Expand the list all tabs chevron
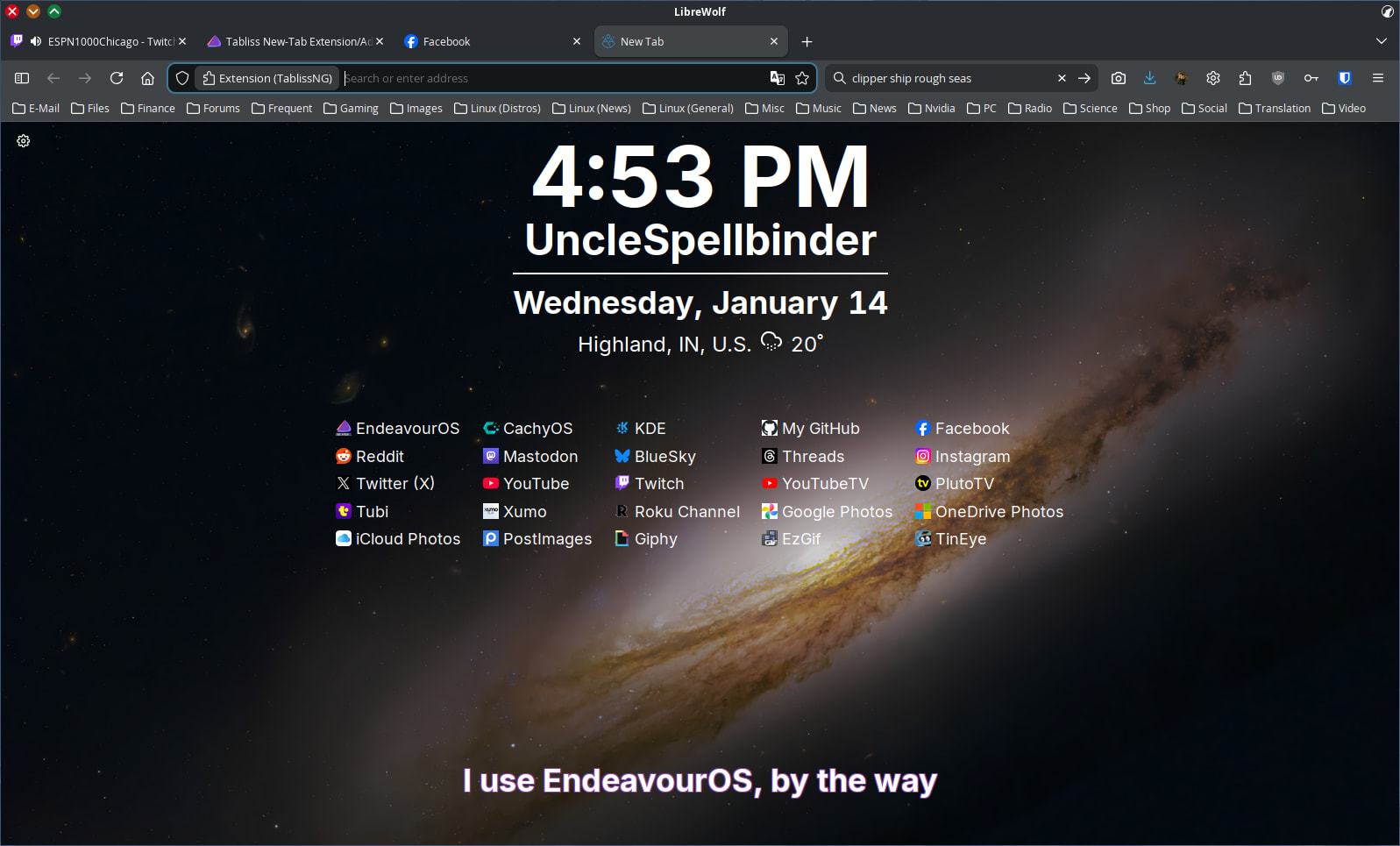Image resolution: width=1400 pixels, height=846 pixels. [1382, 41]
